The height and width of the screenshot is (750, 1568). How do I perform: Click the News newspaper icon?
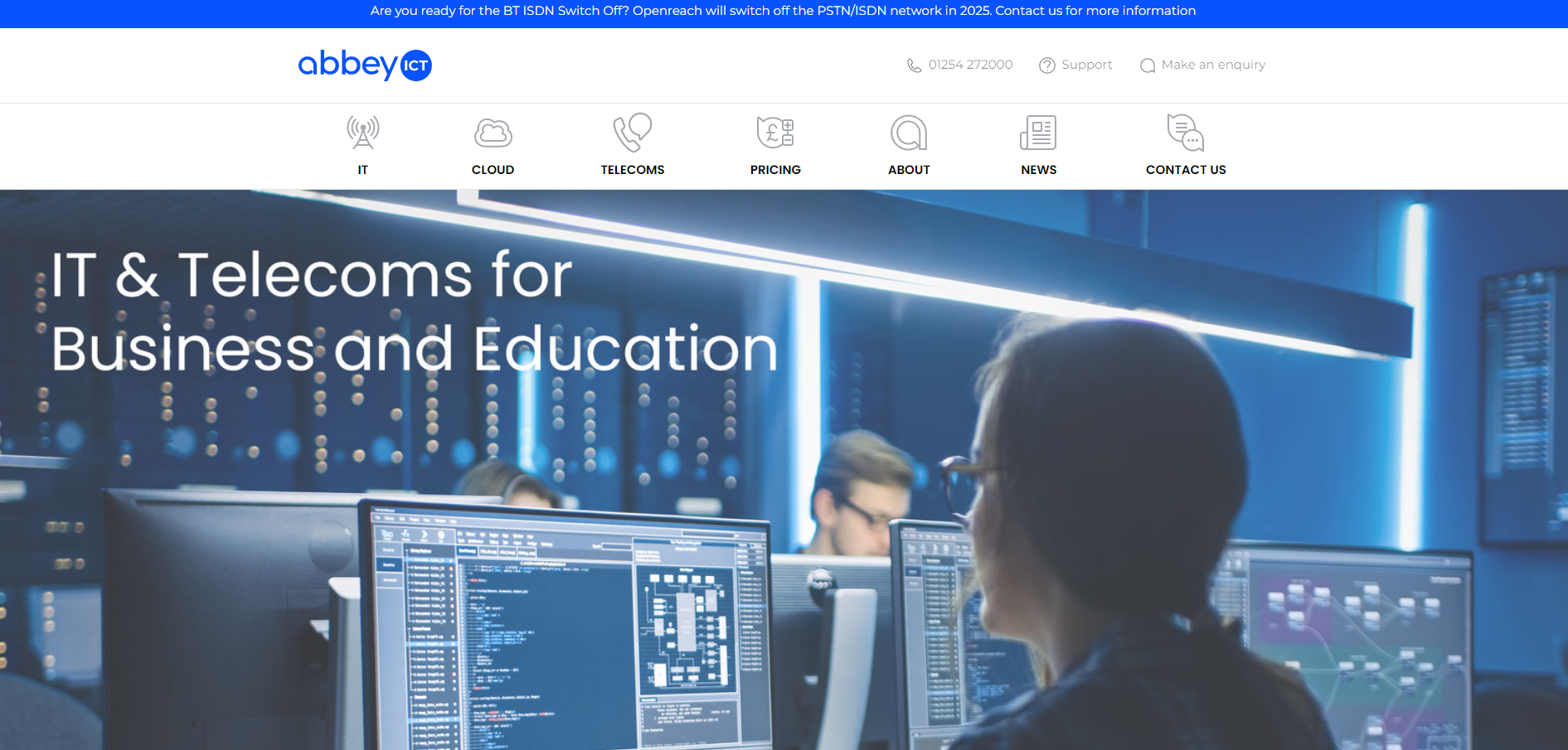1038,133
